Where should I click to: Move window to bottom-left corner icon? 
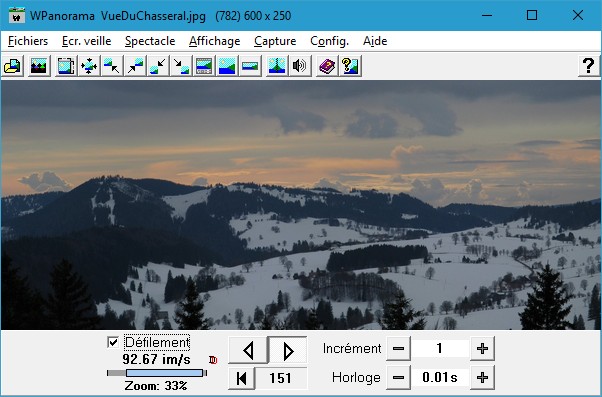tap(158, 66)
